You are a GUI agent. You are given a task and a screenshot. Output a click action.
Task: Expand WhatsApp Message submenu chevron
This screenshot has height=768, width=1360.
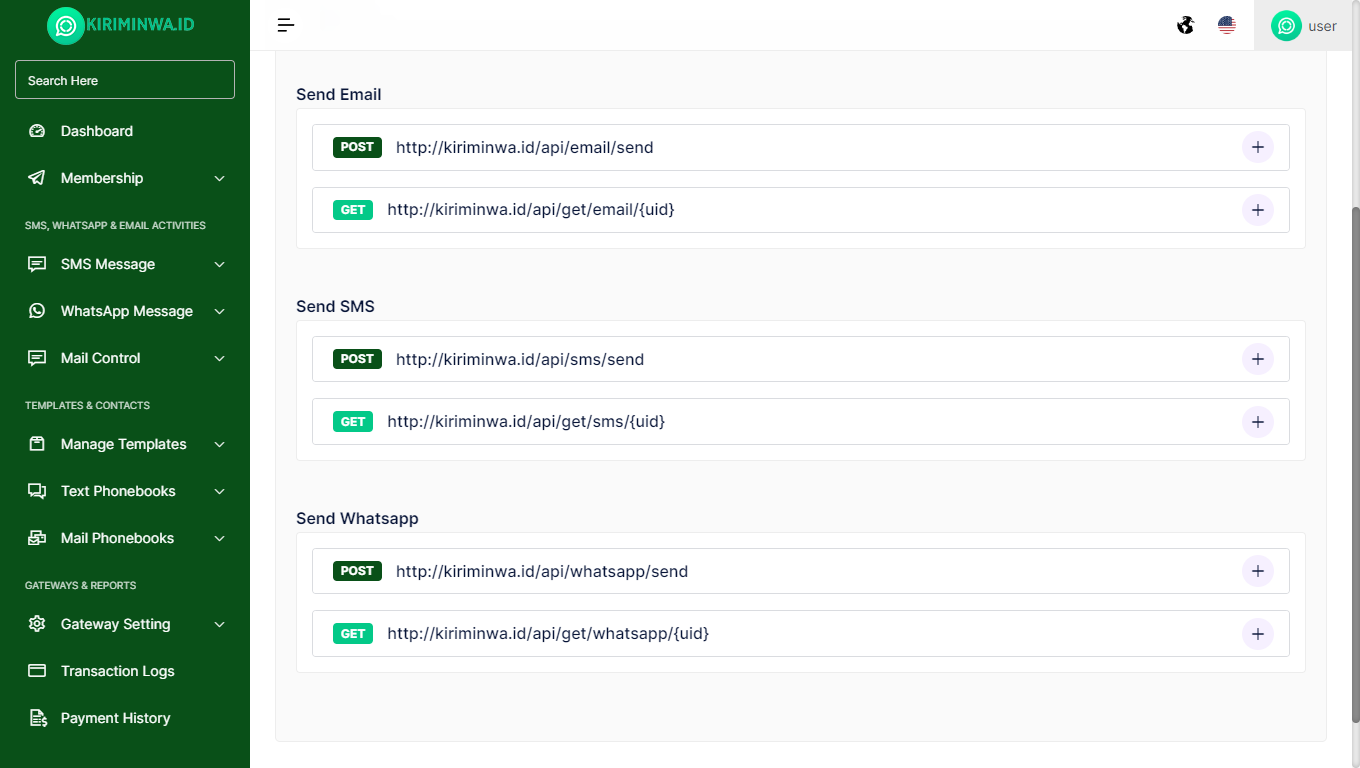pos(220,311)
